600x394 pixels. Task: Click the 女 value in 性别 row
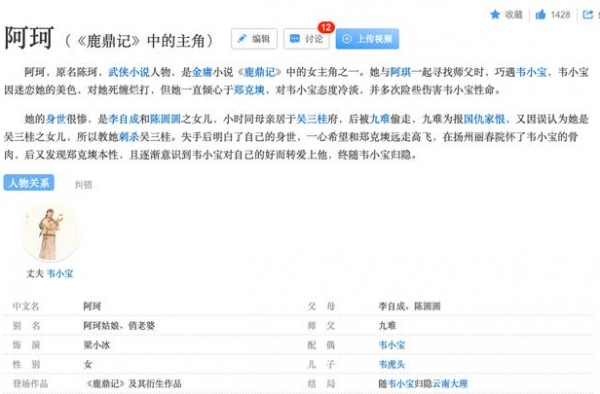click(88, 365)
